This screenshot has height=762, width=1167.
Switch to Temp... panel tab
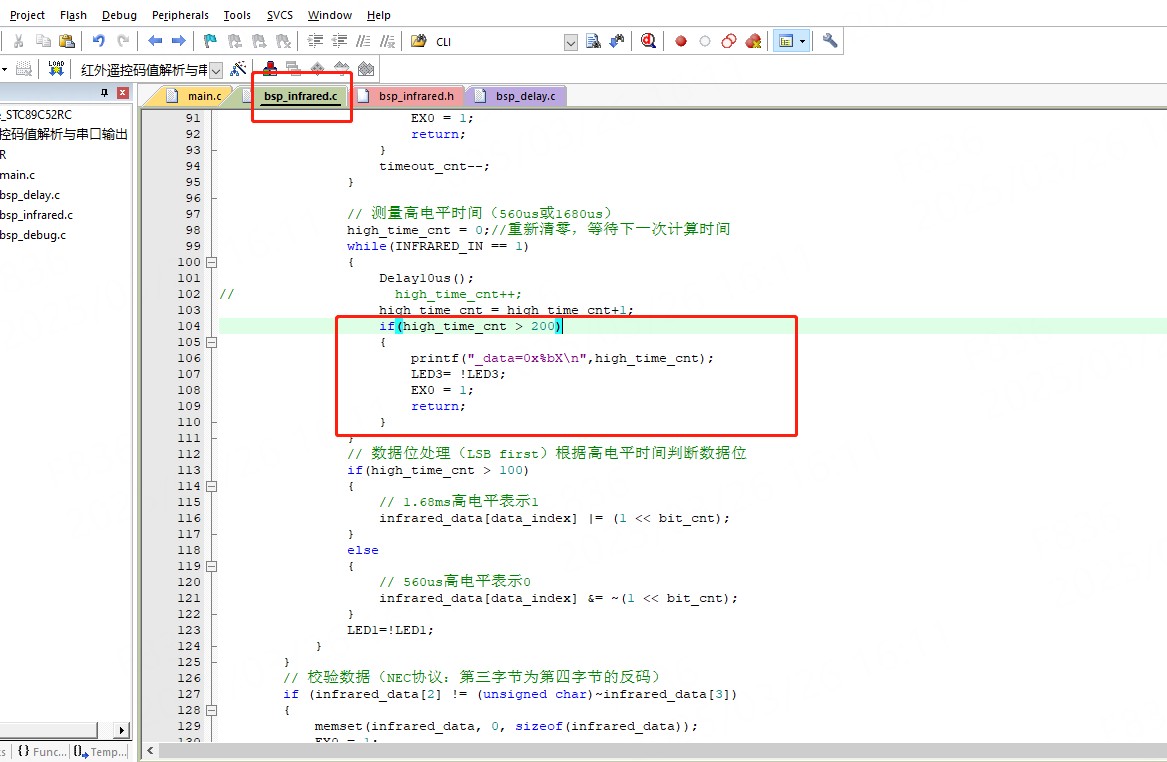(100, 752)
